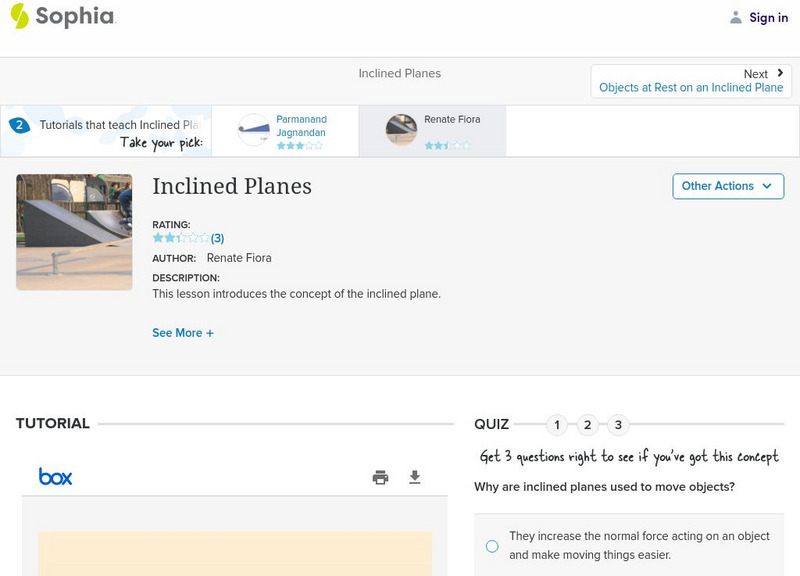800x576 pixels.
Task: Open the Other Actions dropdown
Action: (x=727, y=186)
